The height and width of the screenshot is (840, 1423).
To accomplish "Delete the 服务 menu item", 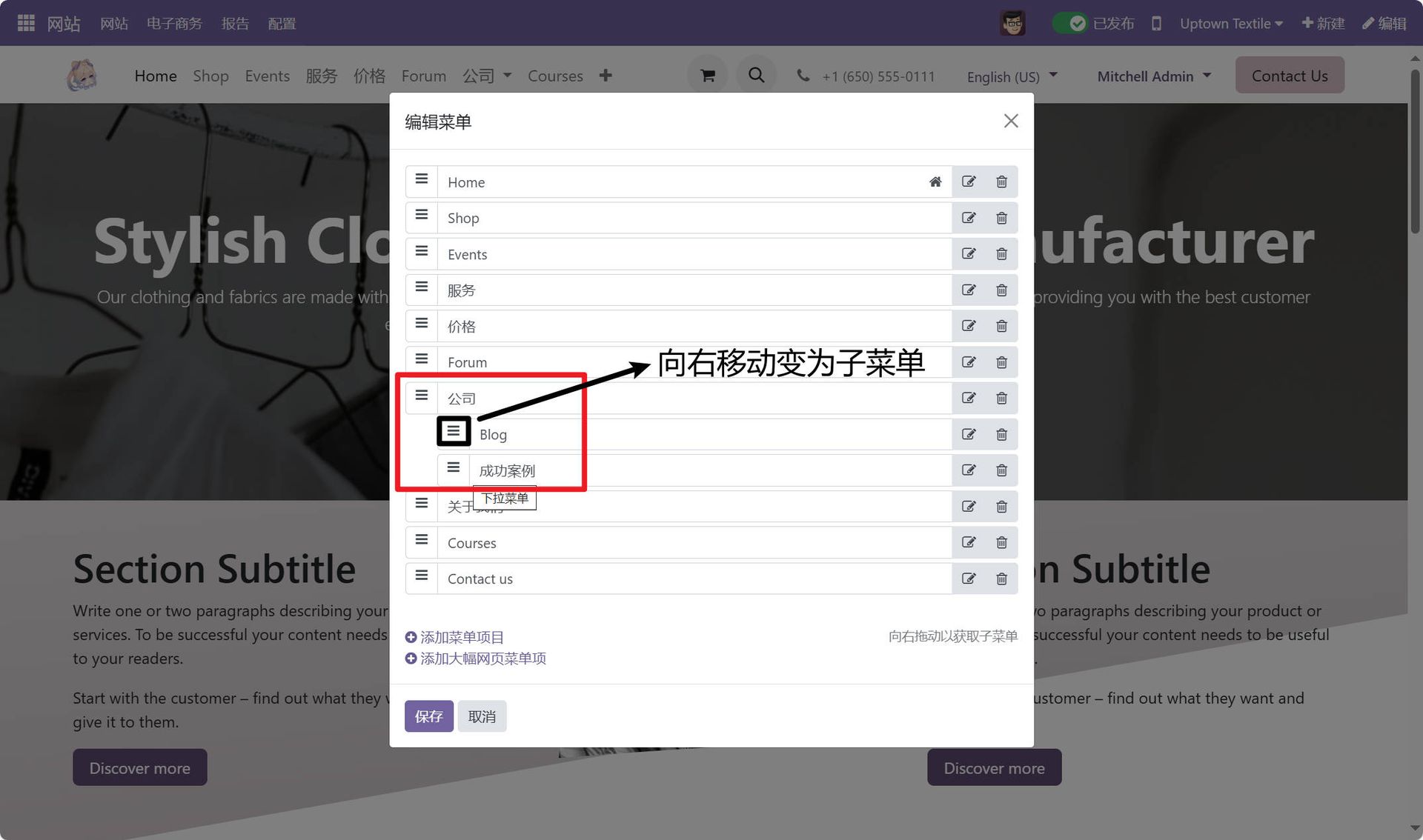I will pos(1001,290).
